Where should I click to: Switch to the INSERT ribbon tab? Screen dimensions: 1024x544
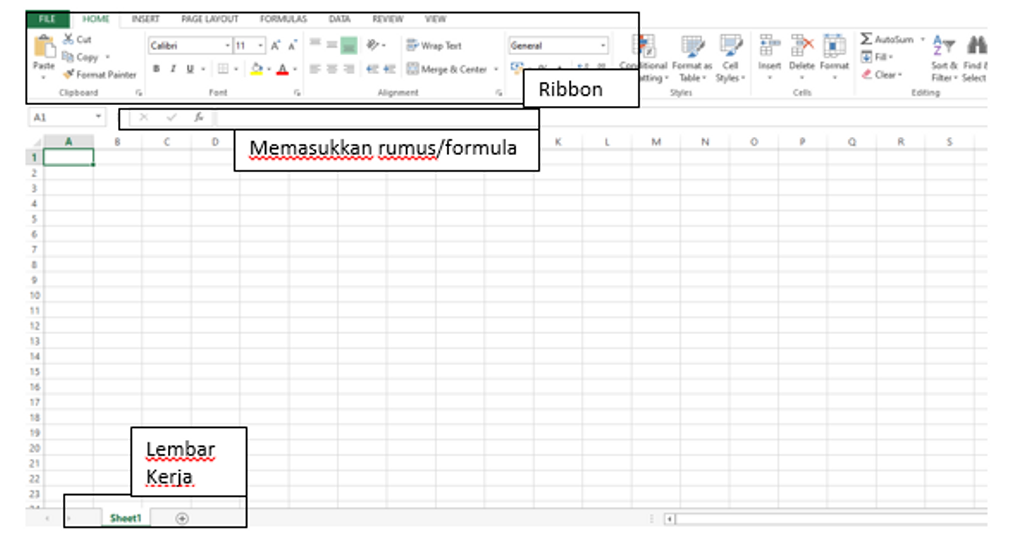click(145, 19)
